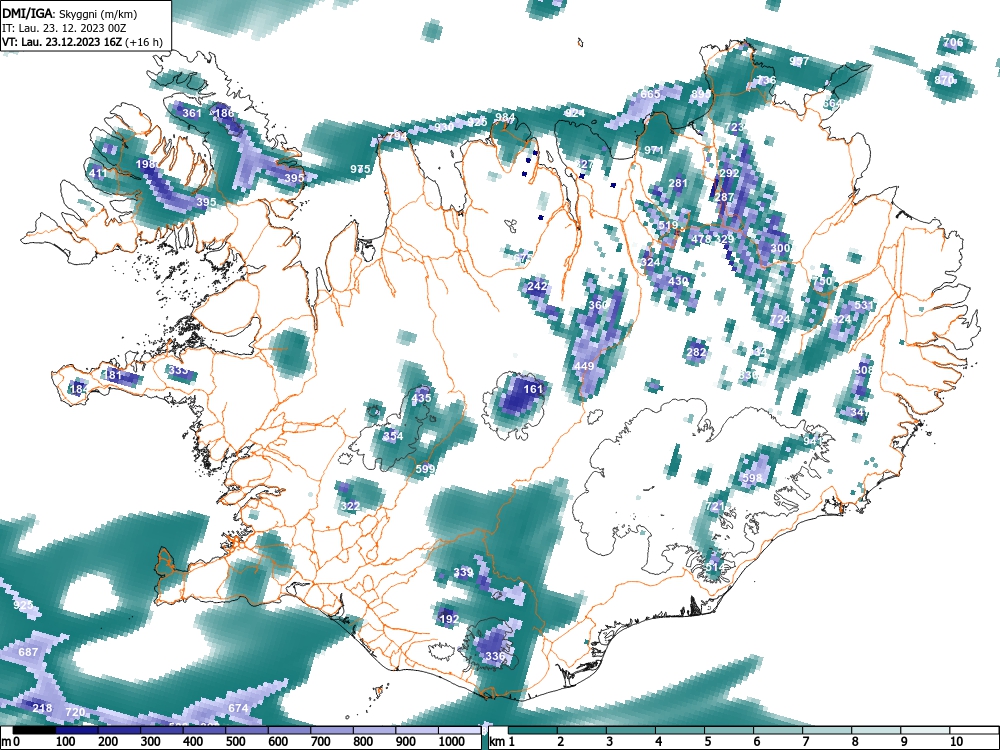Click the 354 visibility value
Screen dimensions: 1000x750
(393, 436)
